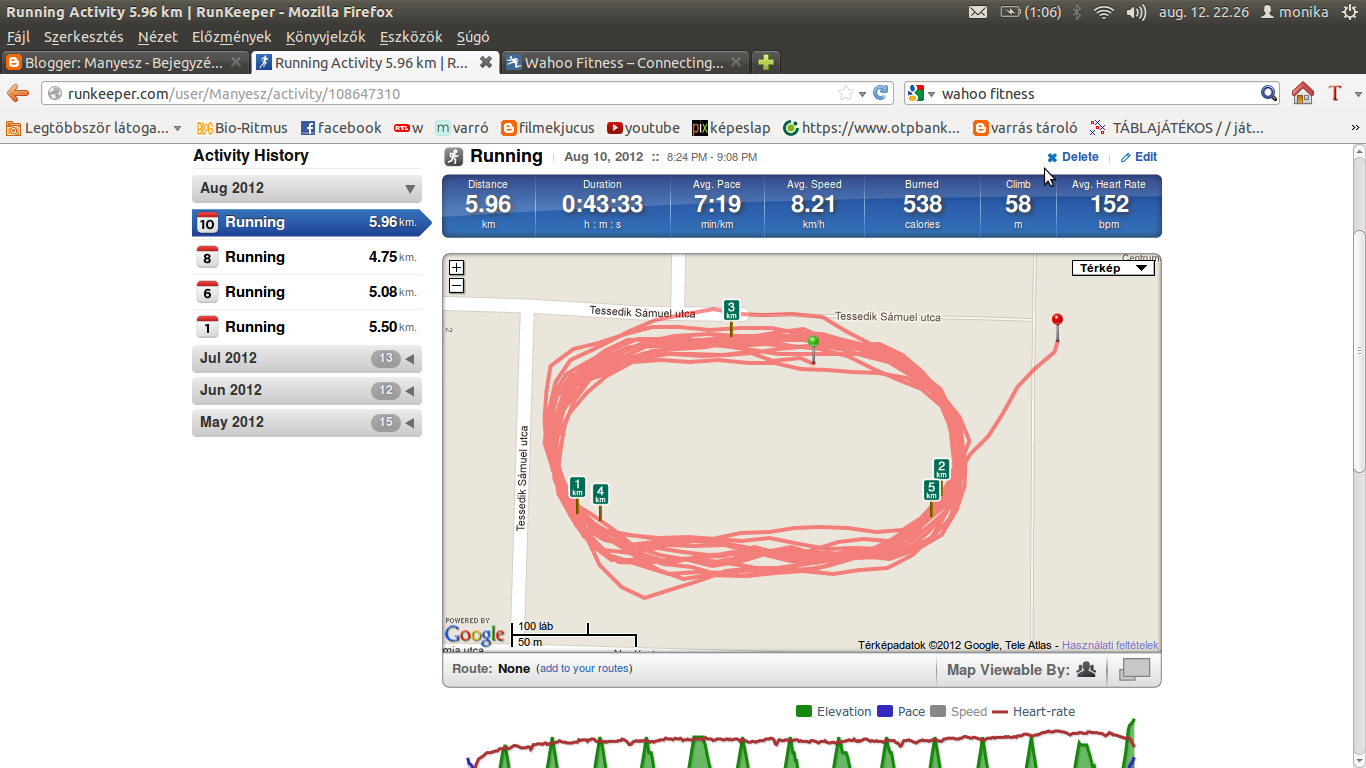Open the Előzmények menu
1366x768 pixels.
tap(231, 37)
